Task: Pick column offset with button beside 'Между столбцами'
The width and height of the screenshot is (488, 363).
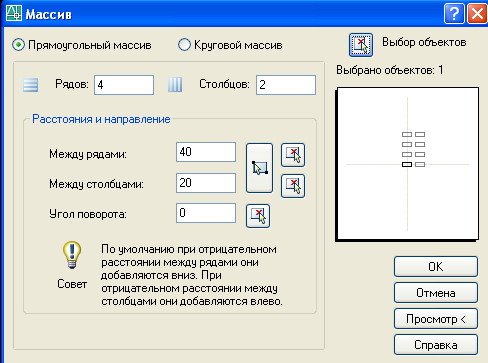Action: [x=293, y=186]
